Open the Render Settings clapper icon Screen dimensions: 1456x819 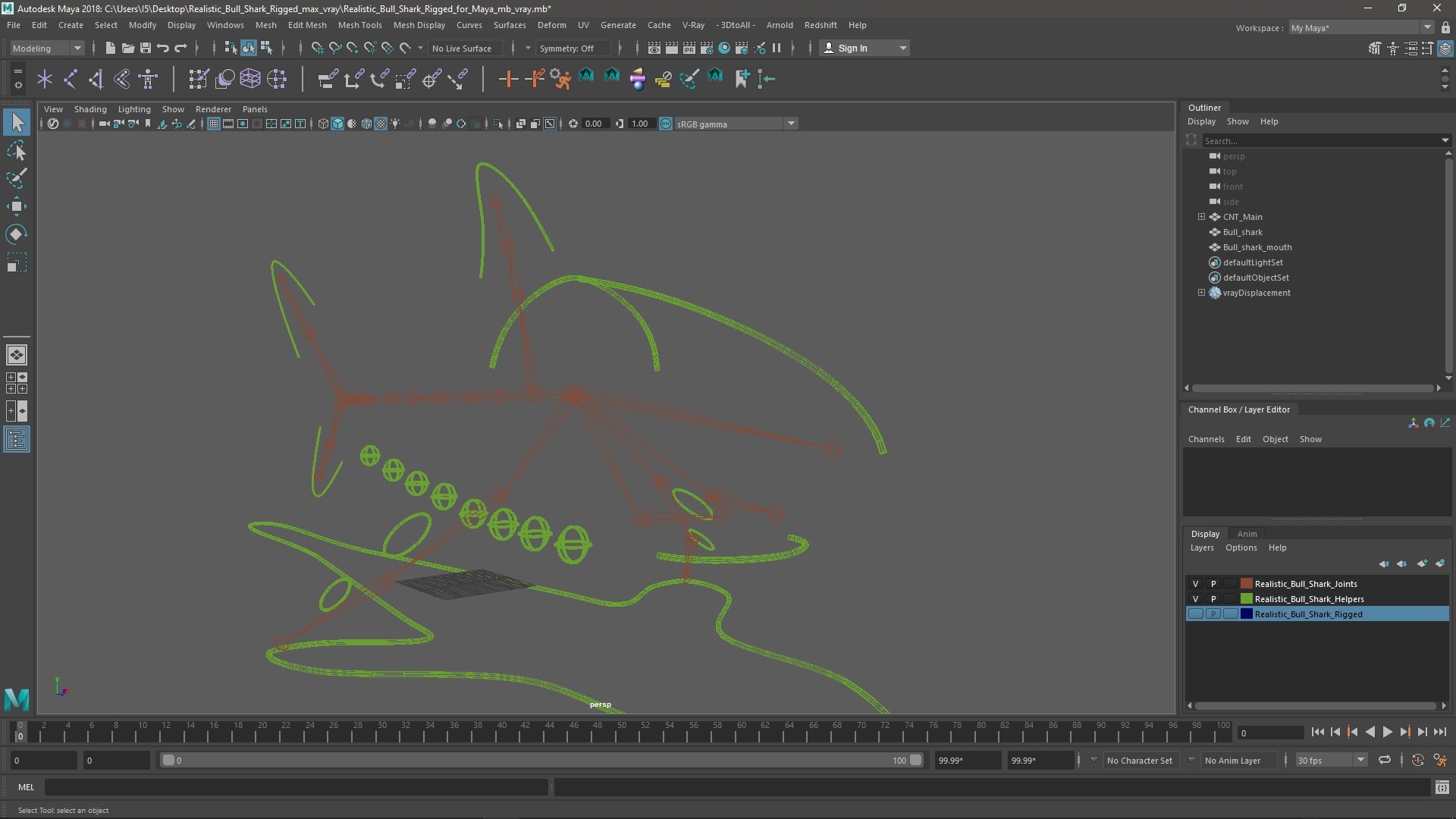(x=706, y=48)
